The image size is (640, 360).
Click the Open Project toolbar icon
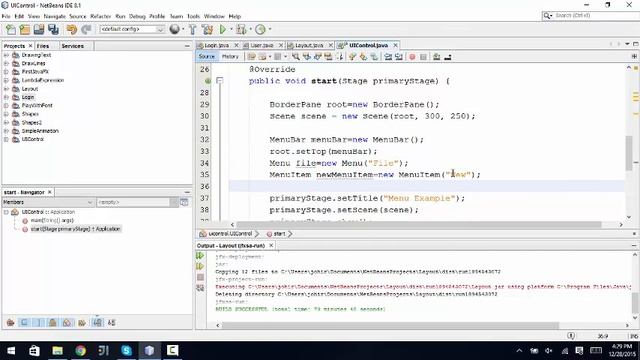39,29
